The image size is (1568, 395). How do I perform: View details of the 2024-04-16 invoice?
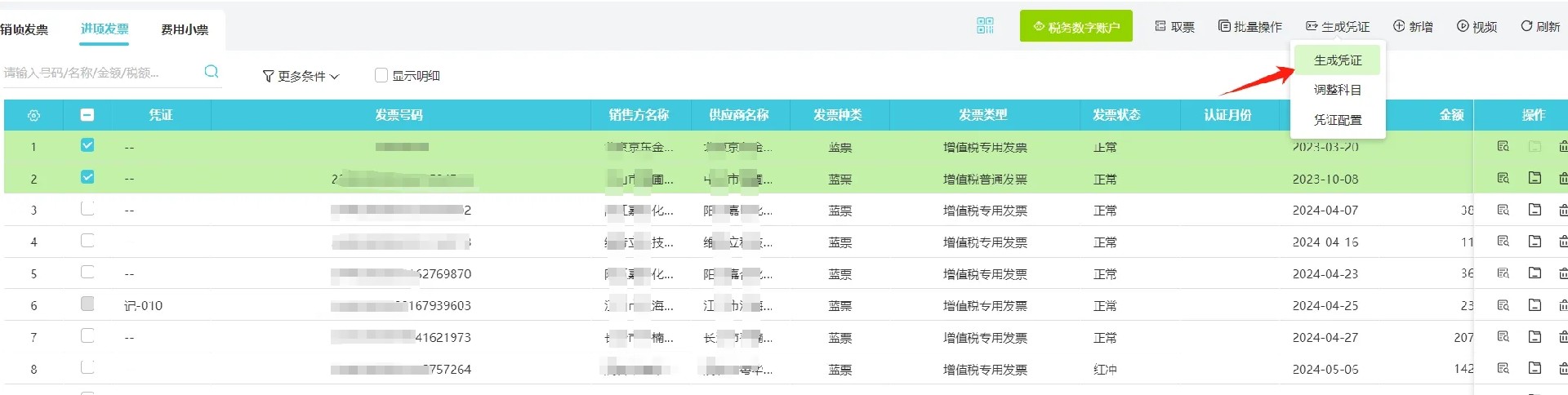[x=1503, y=242]
